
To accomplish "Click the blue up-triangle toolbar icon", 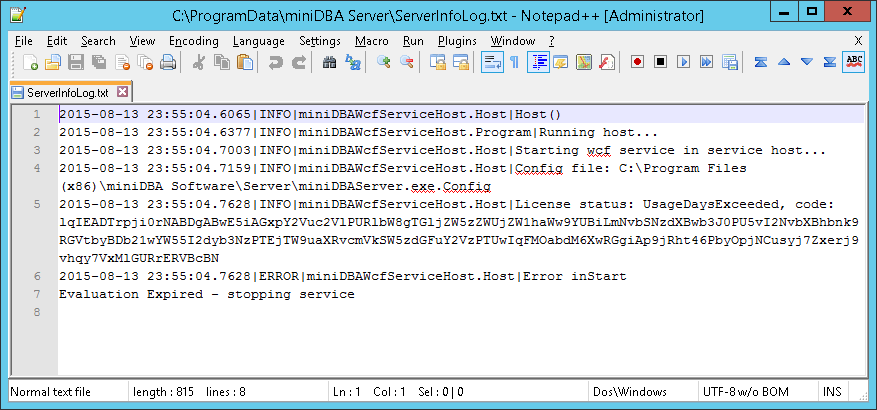I will [784, 62].
